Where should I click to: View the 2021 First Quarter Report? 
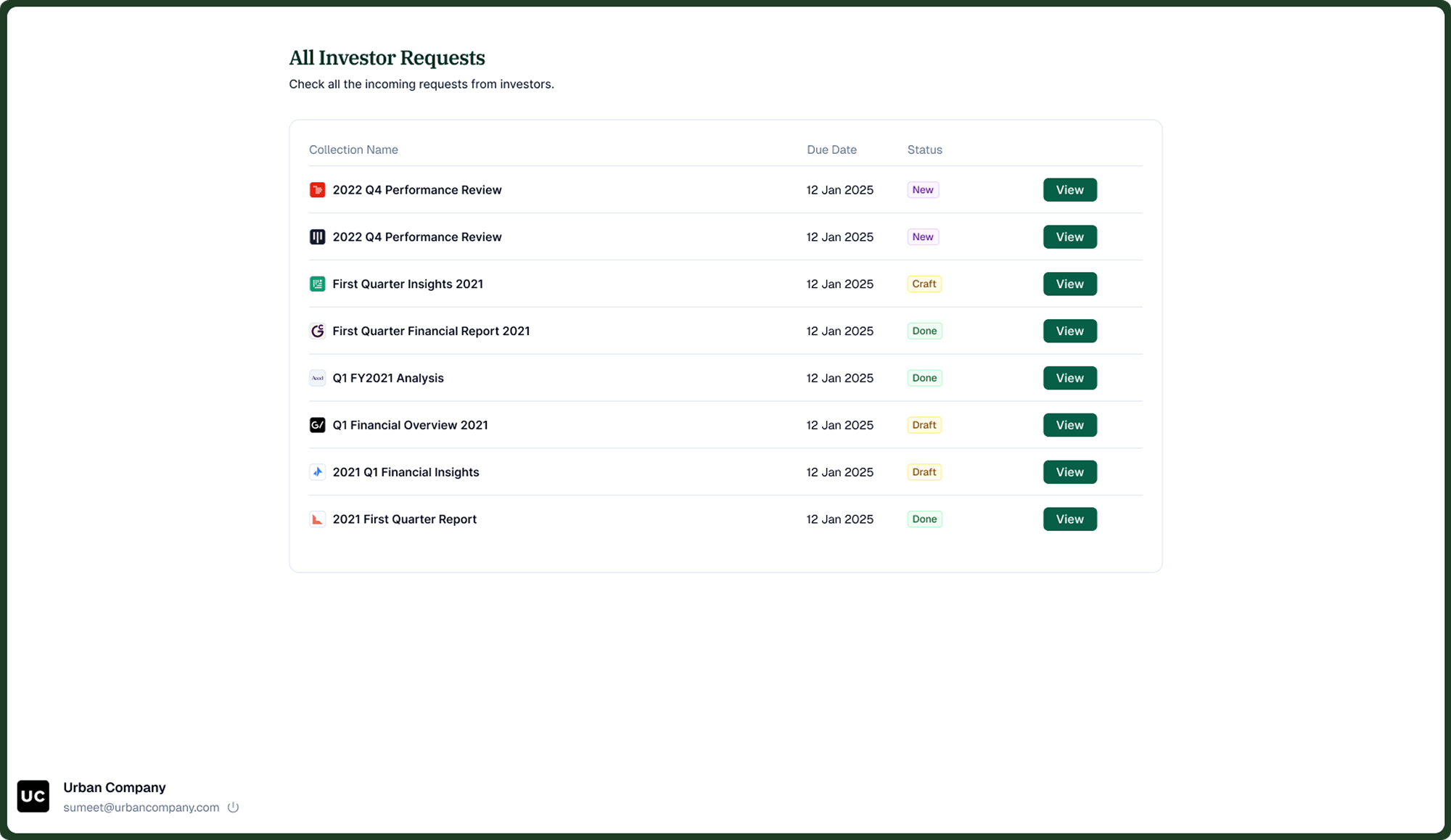1070,519
